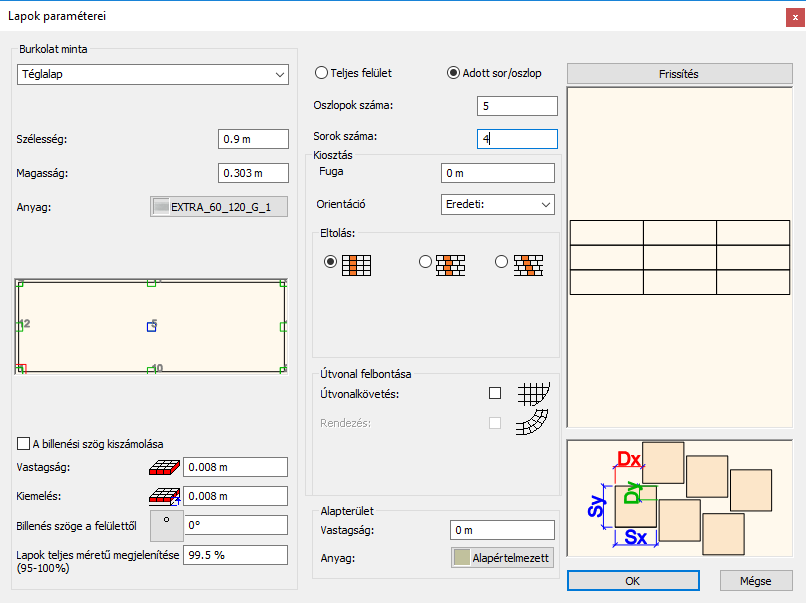The width and height of the screenshot is (806, 603).
Task: Click the green right-middle handle of tile preview
Action: tap(283, 326)
